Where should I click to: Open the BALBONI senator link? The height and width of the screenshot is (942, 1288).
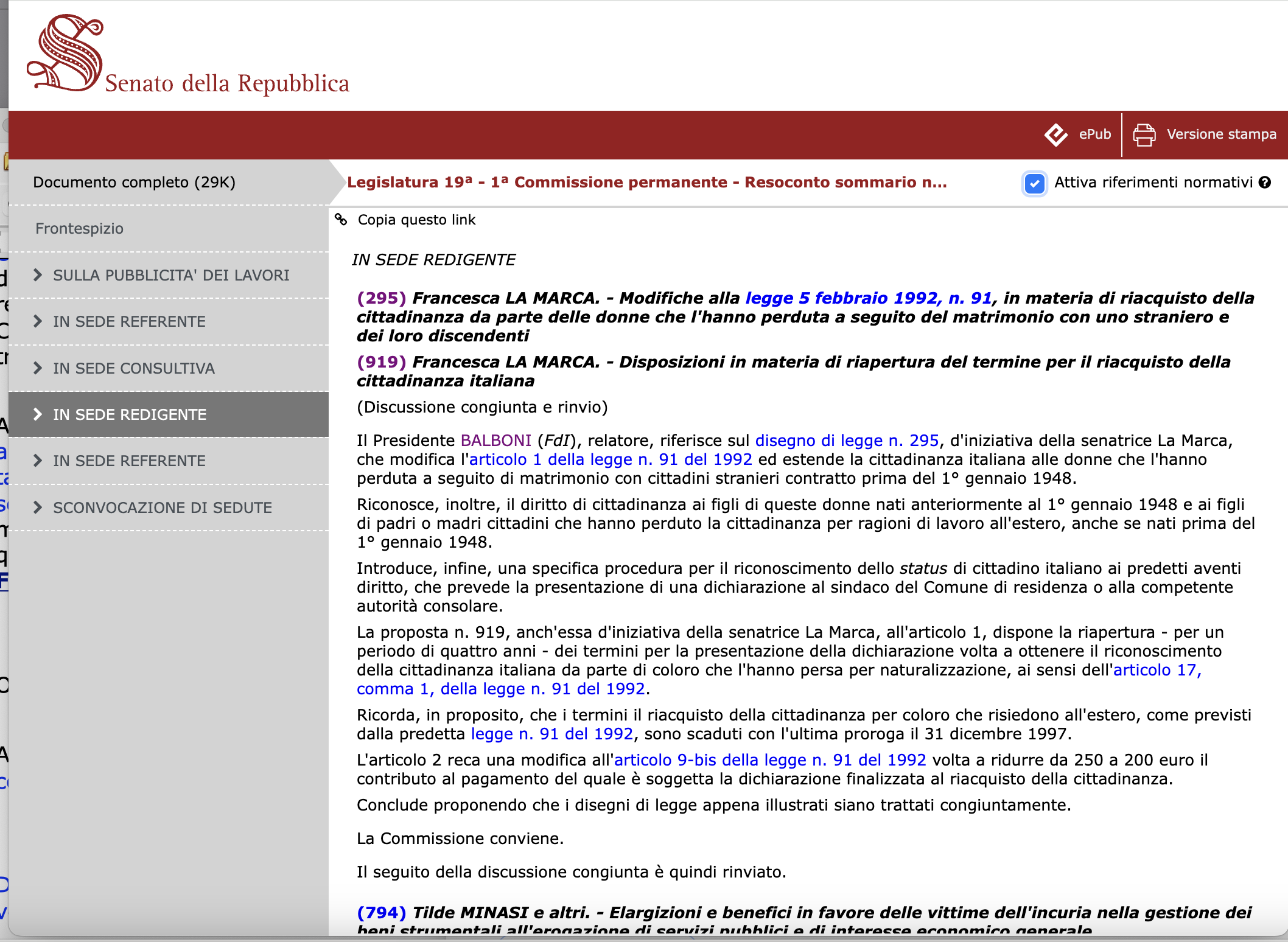(x=496, y=441)
